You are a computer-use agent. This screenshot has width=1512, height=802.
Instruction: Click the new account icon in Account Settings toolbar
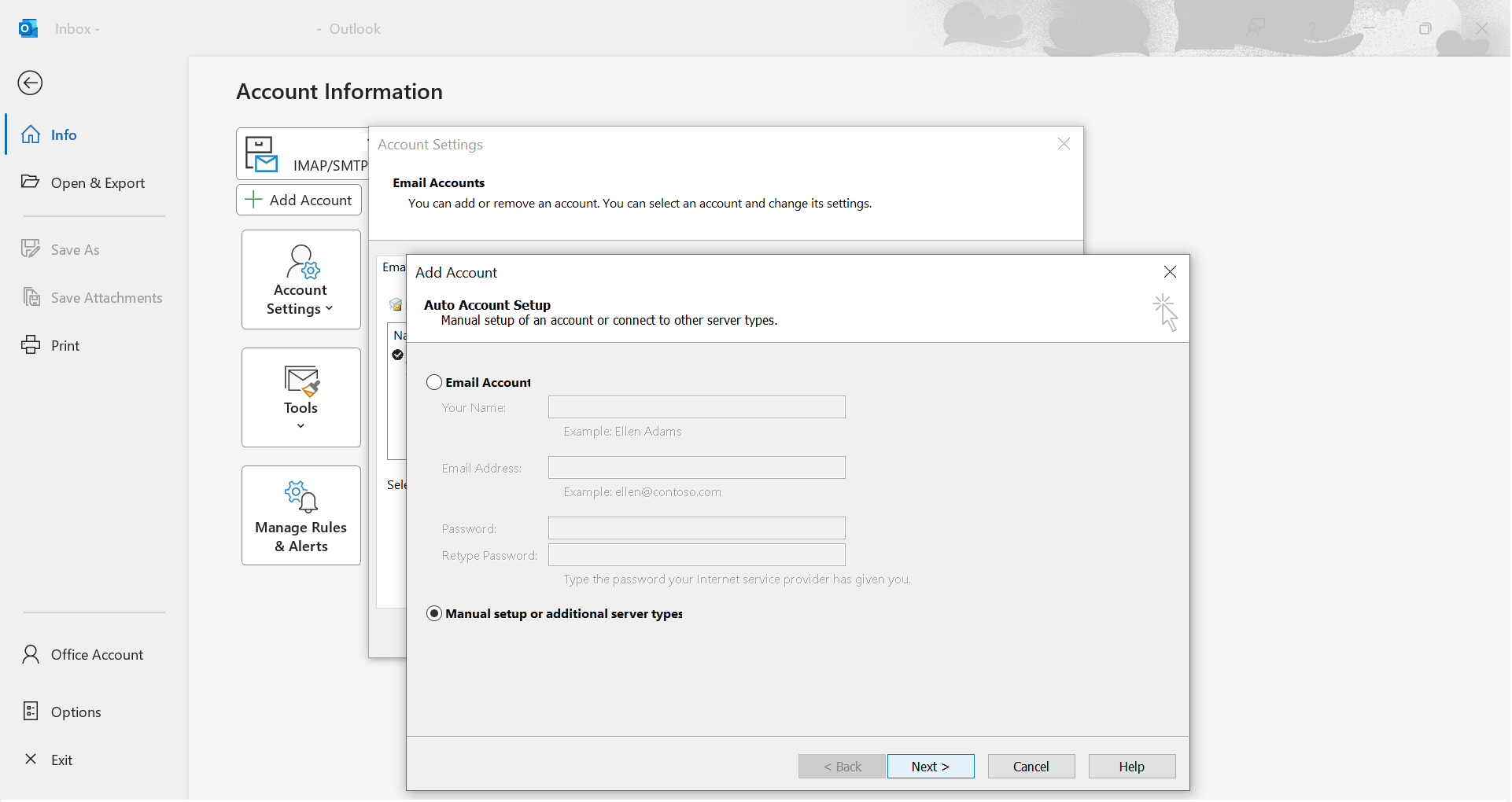point(396,304)
